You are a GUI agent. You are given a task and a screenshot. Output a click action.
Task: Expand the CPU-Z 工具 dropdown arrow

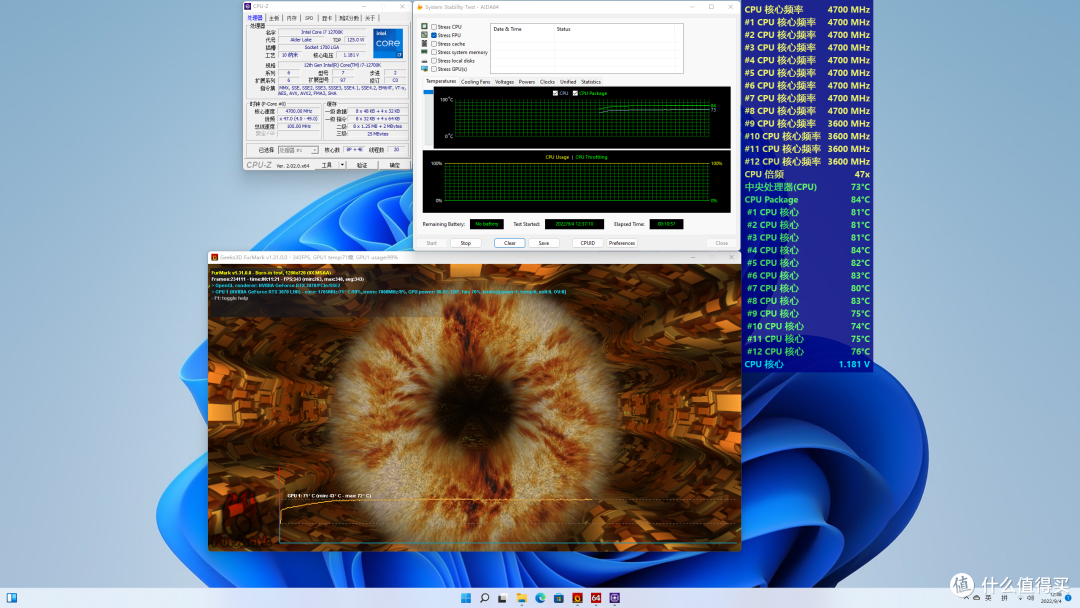tap(342, 165)
